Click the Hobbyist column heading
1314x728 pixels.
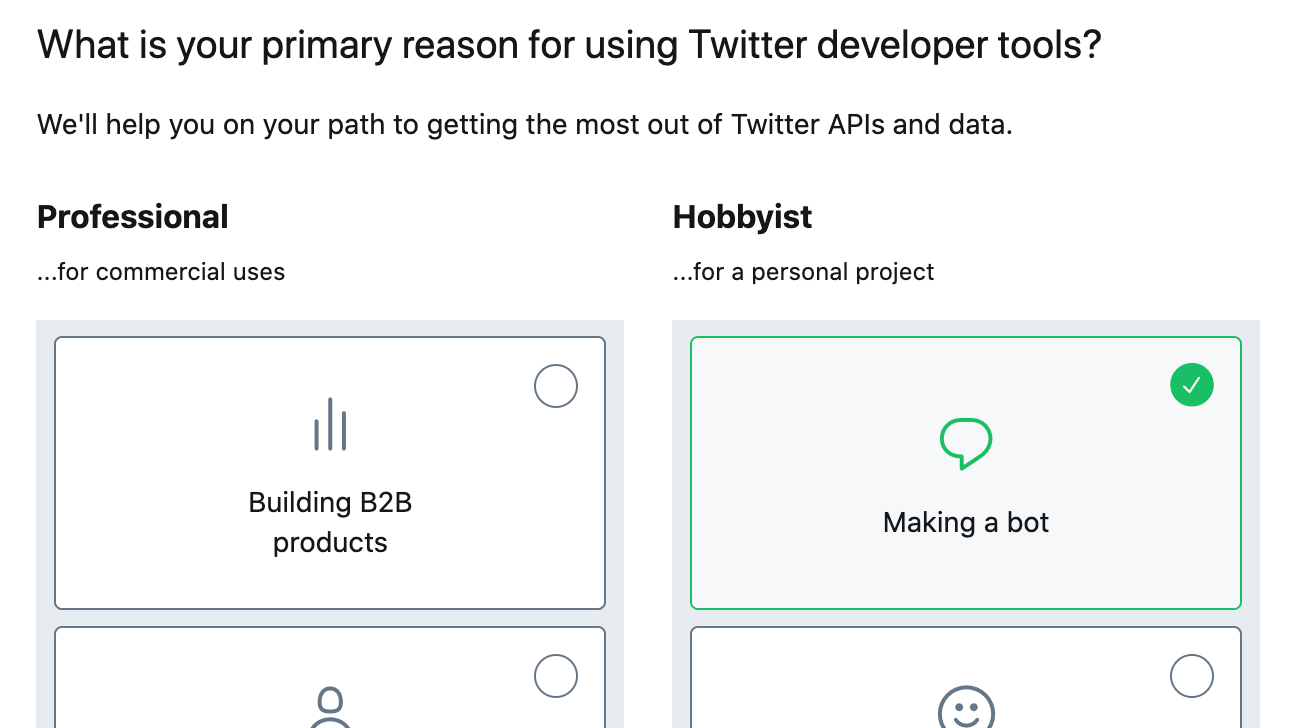(x=743, y=217)
